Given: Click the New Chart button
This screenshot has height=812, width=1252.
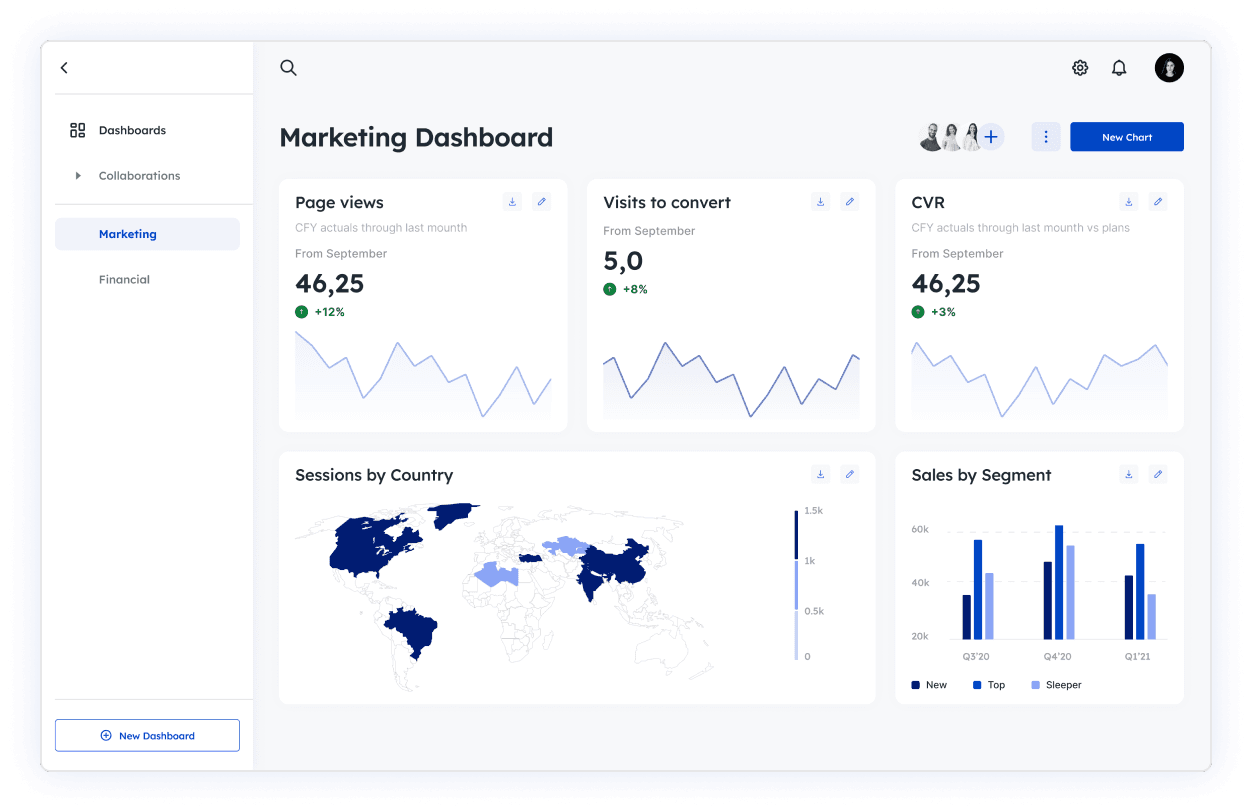Looking at the screenshot, I should (1126, 137).
